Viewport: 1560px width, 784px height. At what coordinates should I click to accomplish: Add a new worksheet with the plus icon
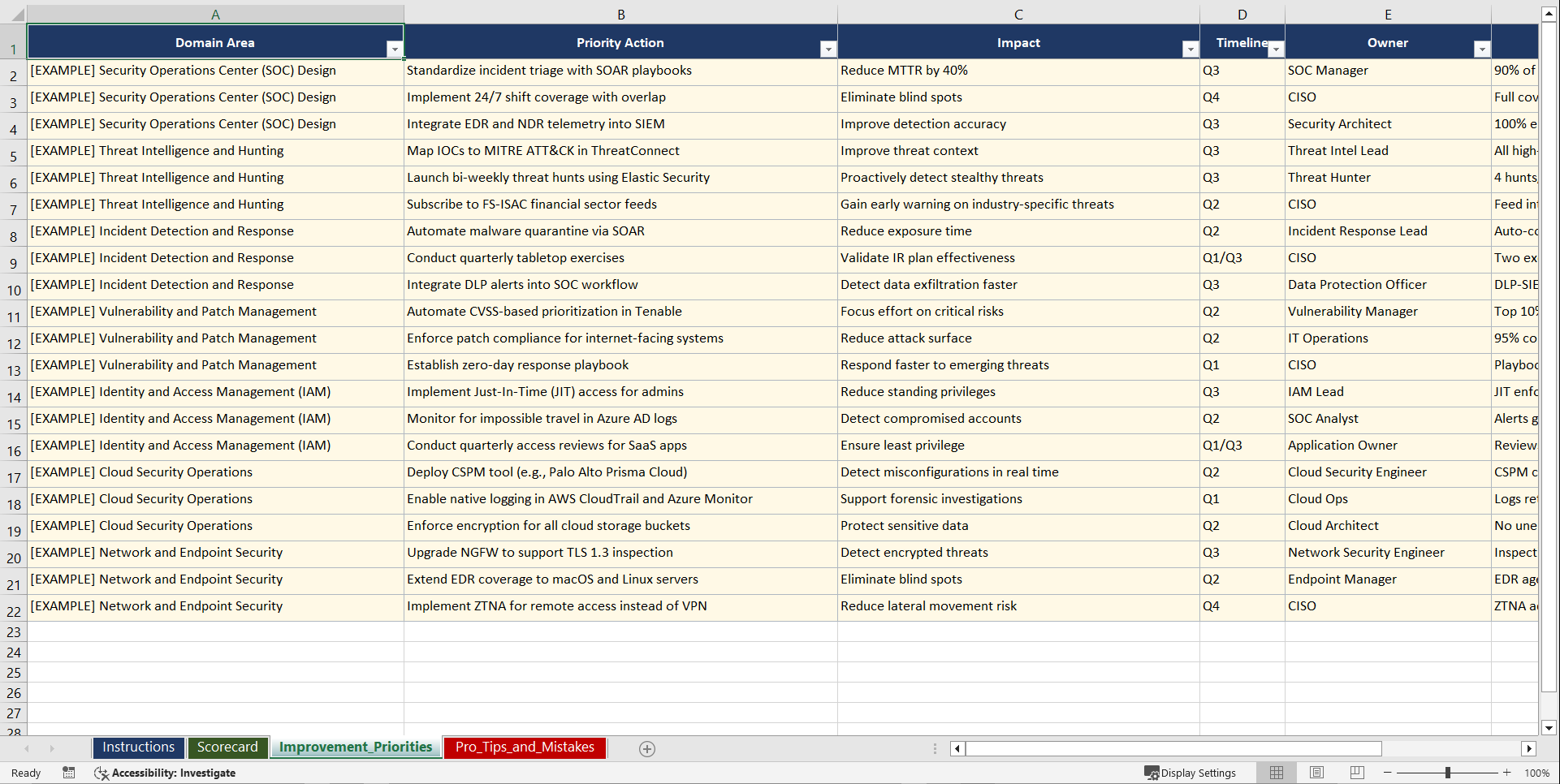[x=646, y=748]
